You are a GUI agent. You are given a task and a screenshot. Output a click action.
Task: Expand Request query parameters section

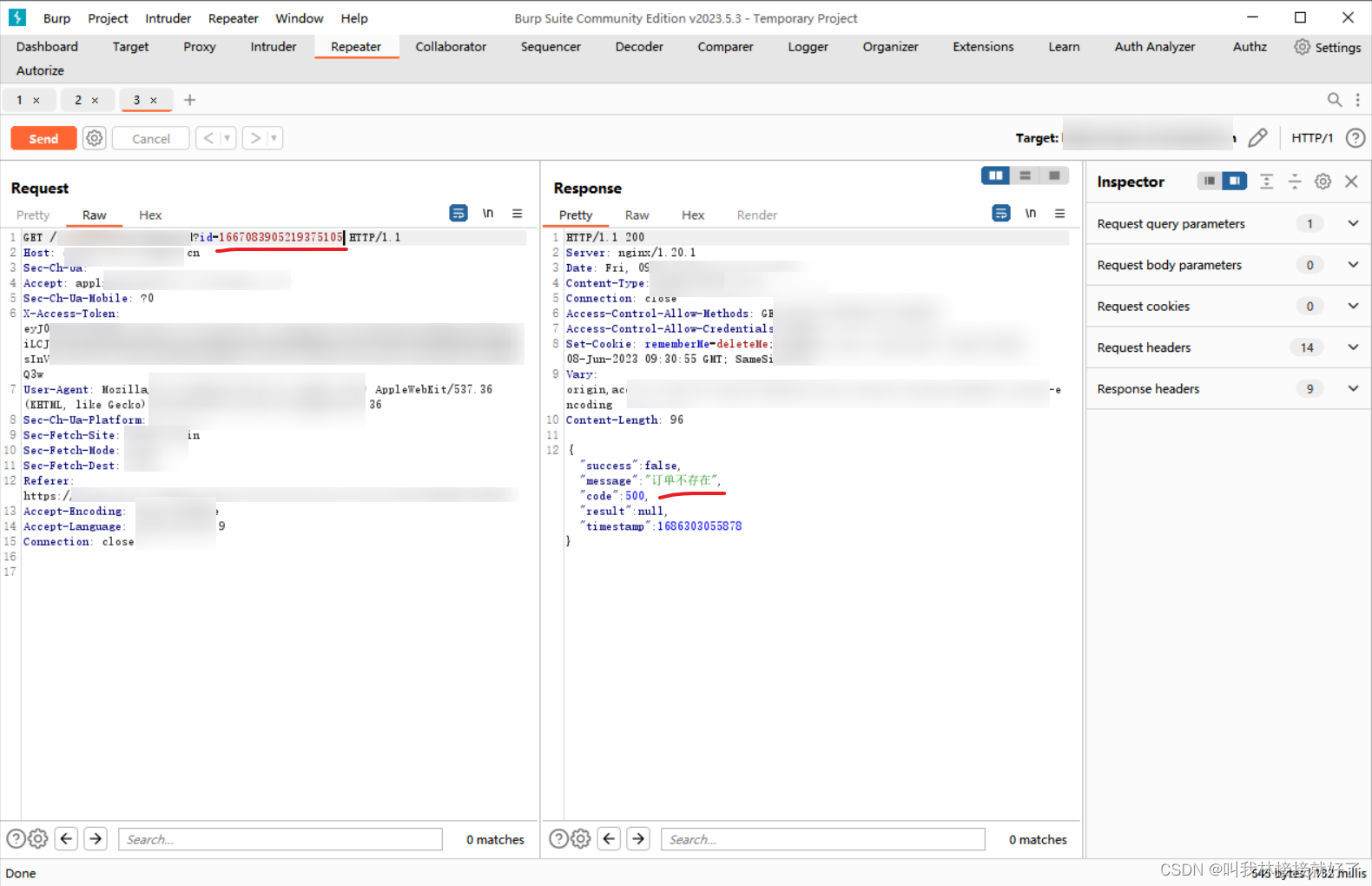pyautogui.click(x=1228, y=224)
